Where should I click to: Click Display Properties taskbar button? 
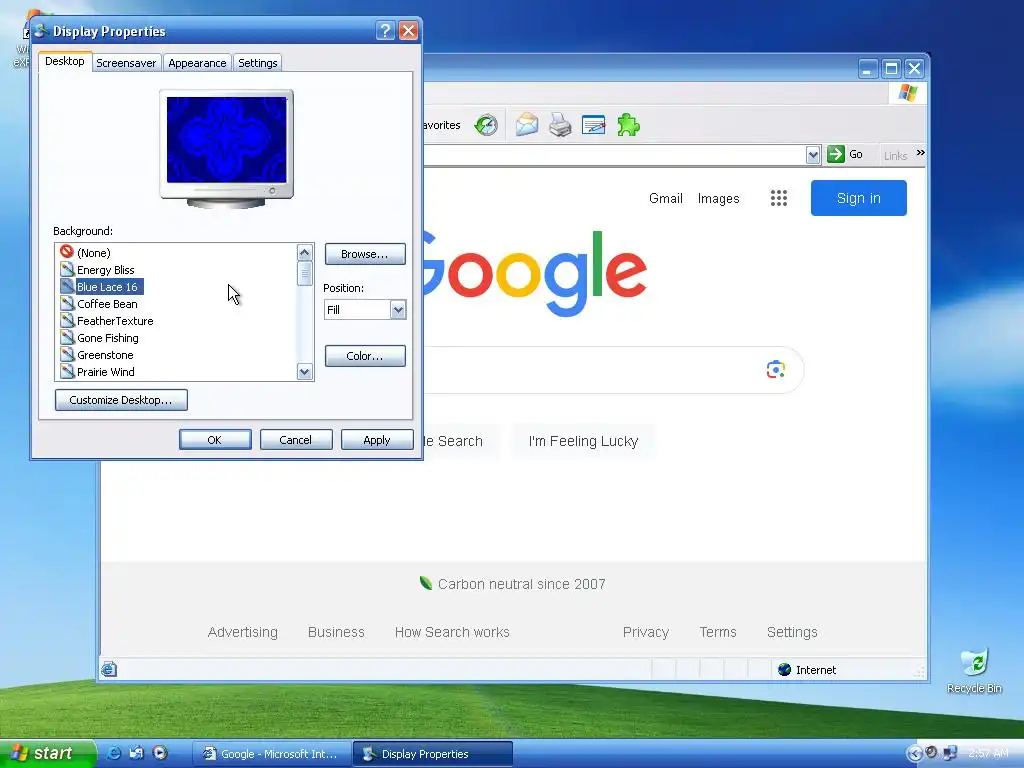pos(433,754)
